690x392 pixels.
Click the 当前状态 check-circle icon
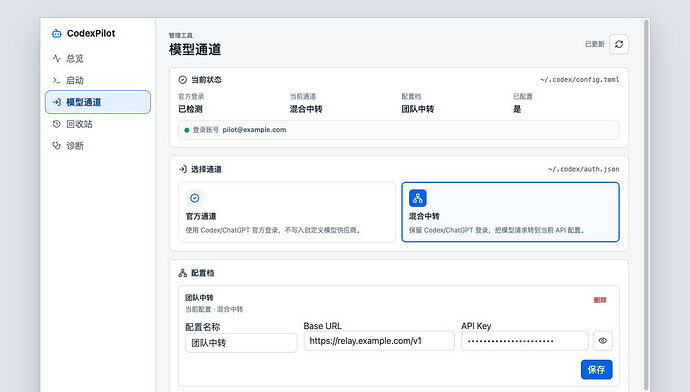[183, 80]
